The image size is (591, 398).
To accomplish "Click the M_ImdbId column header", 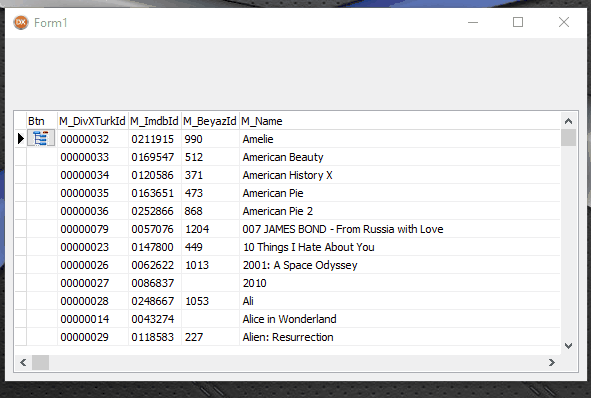I will click(x=155, y=121).
